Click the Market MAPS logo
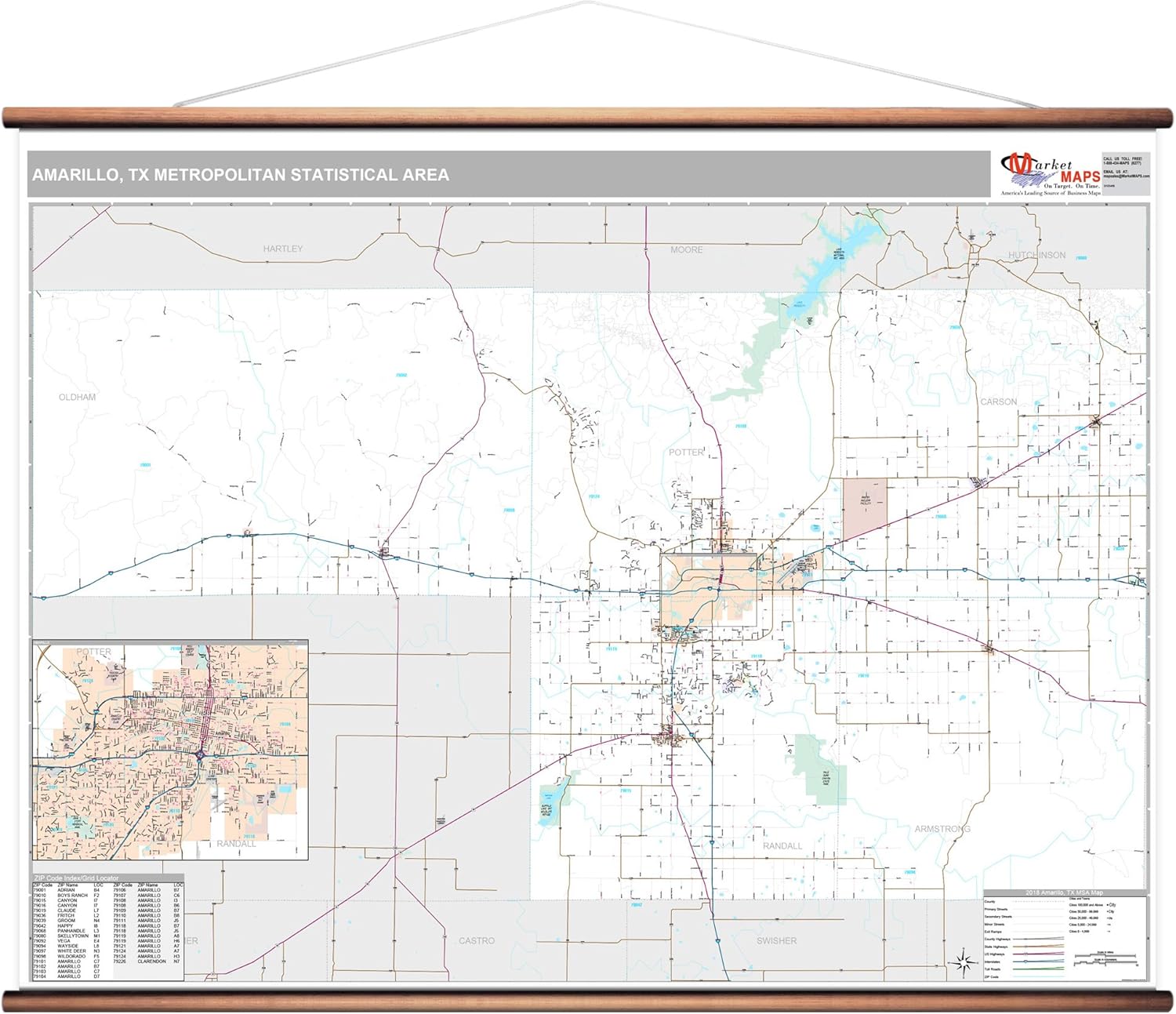 pos(1051,173)
